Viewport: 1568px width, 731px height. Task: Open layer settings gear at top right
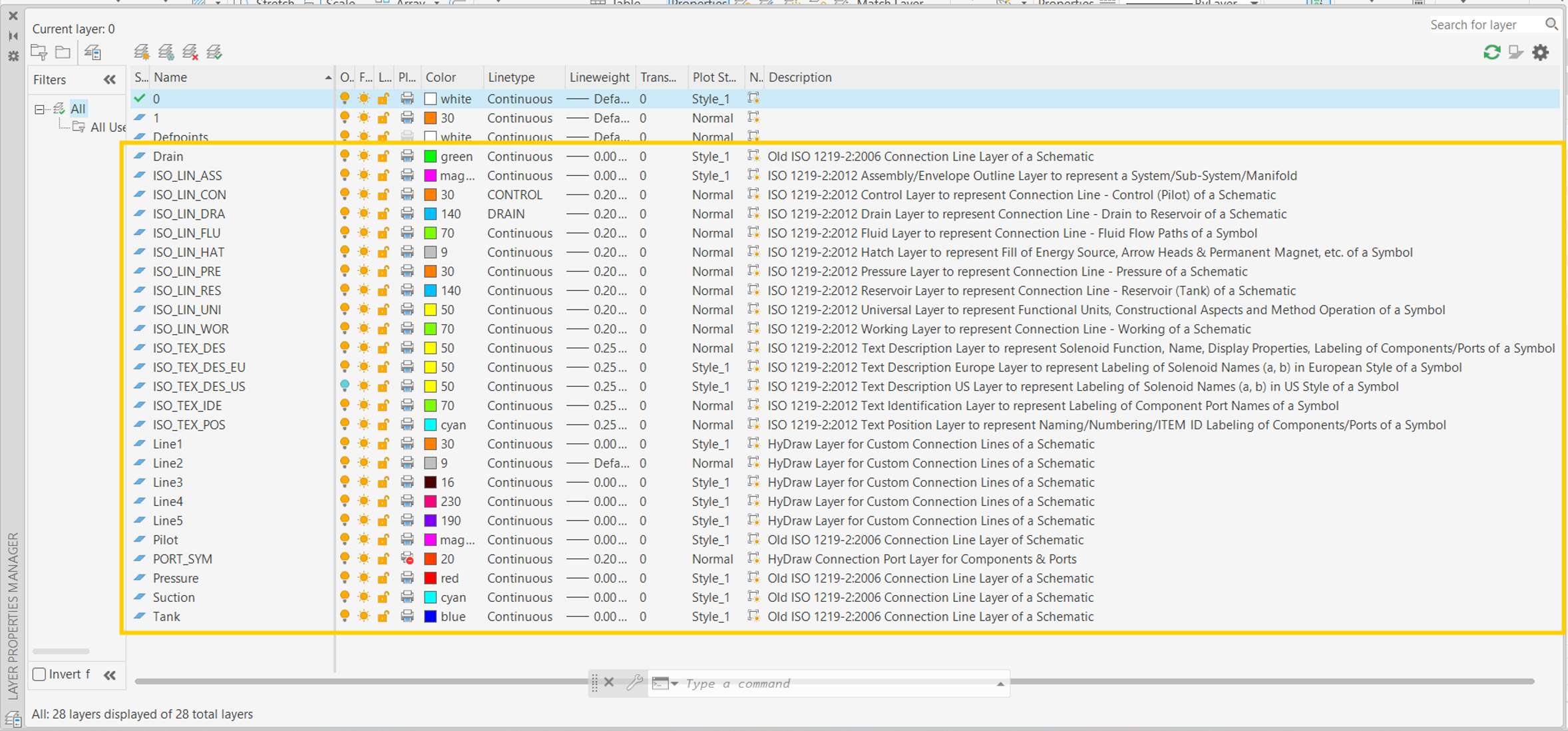click(x=1541, y=52)
